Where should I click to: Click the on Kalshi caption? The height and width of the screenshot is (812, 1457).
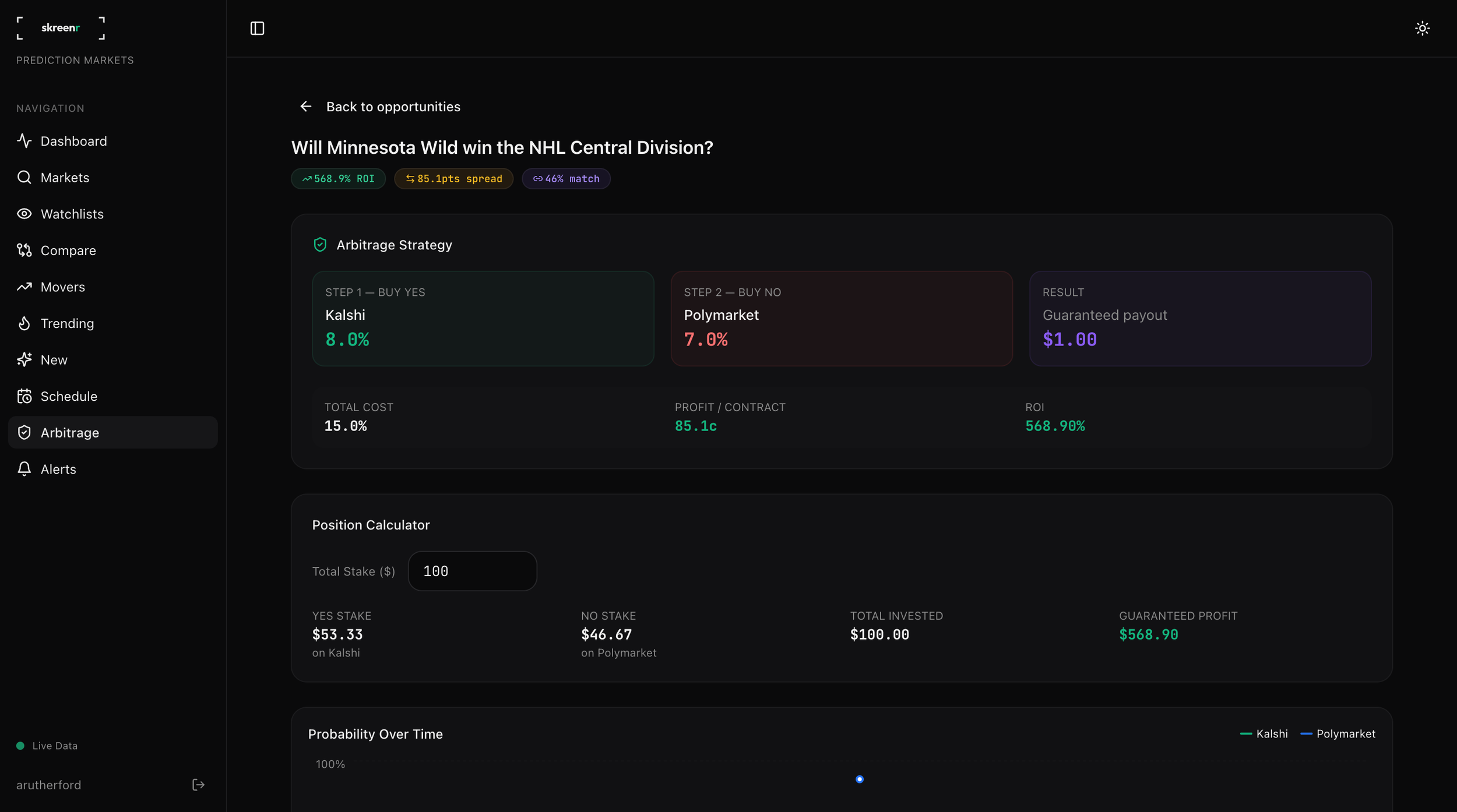point(336,653)
